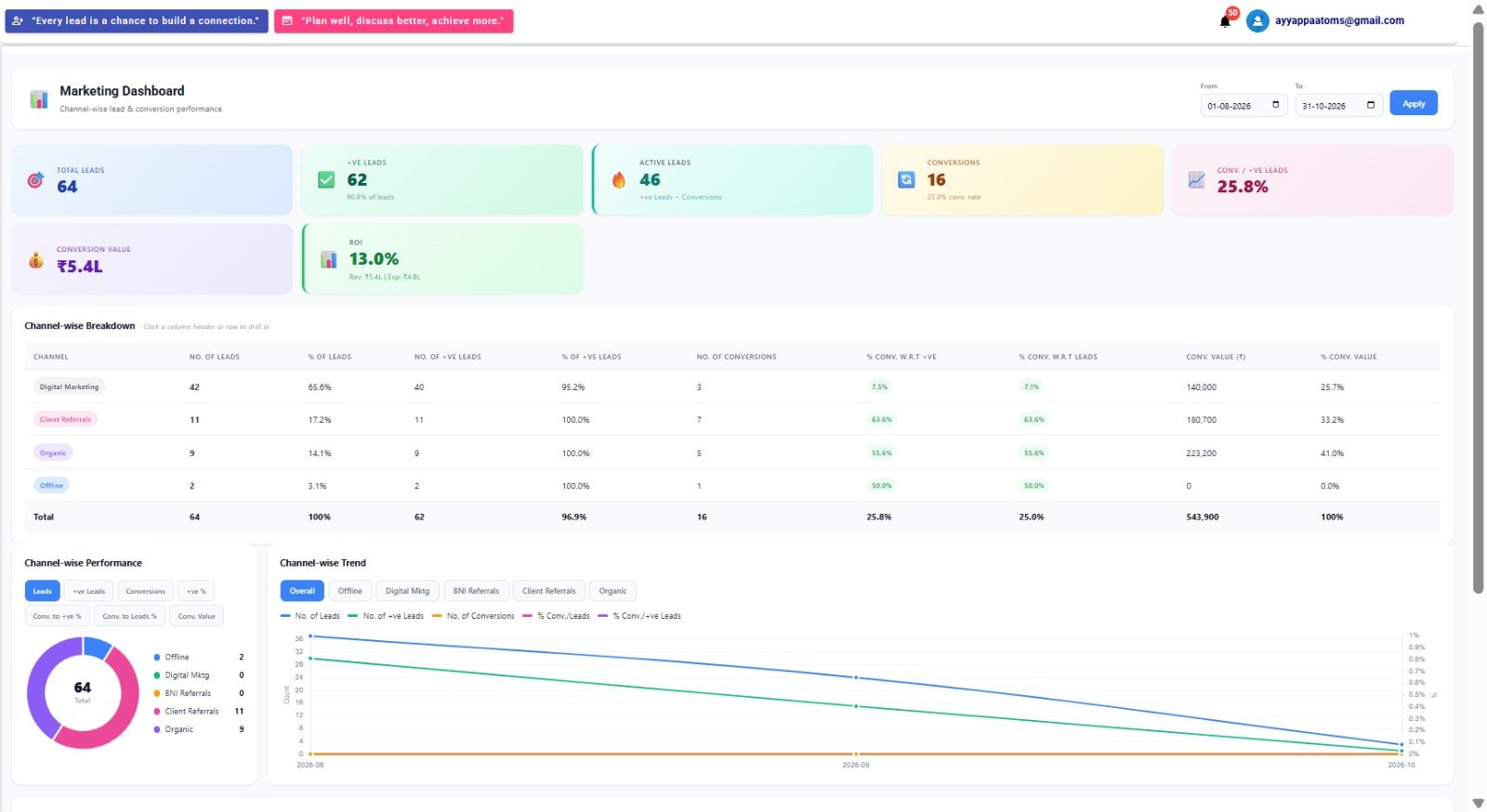Switch to Conversions performance tab

(145, 591)
